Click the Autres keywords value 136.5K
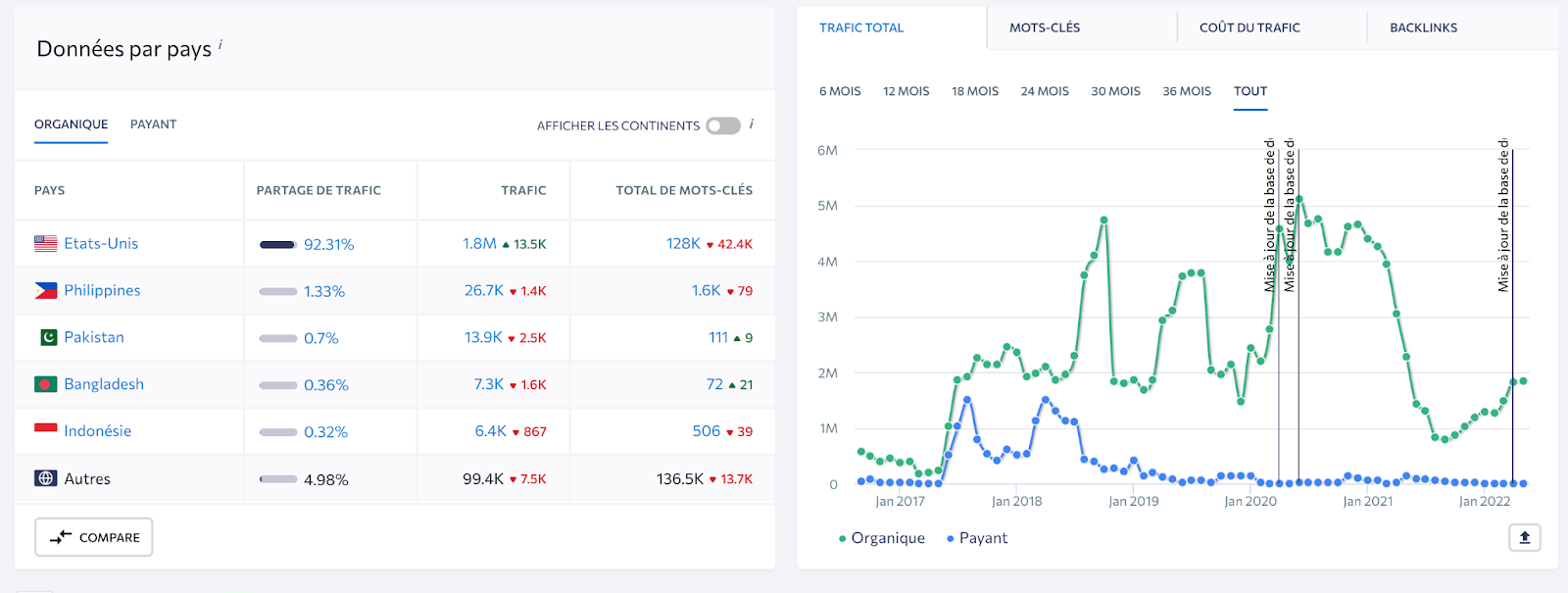This screenshot has width=1568, height=593. pos(680,479)
